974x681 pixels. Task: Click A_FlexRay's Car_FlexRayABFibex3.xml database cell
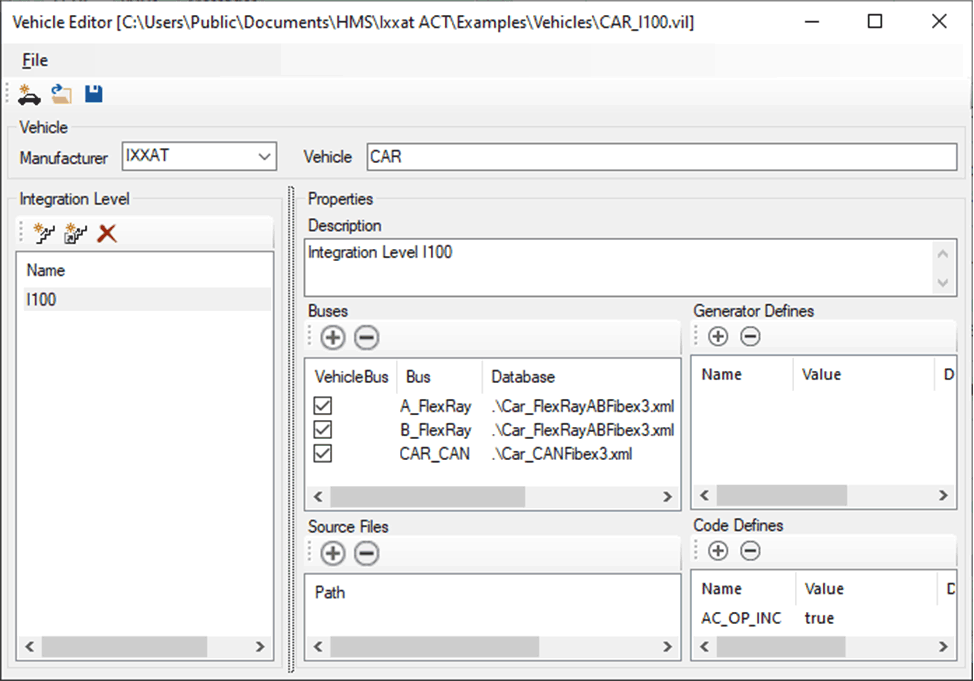[x=583, y=406]
